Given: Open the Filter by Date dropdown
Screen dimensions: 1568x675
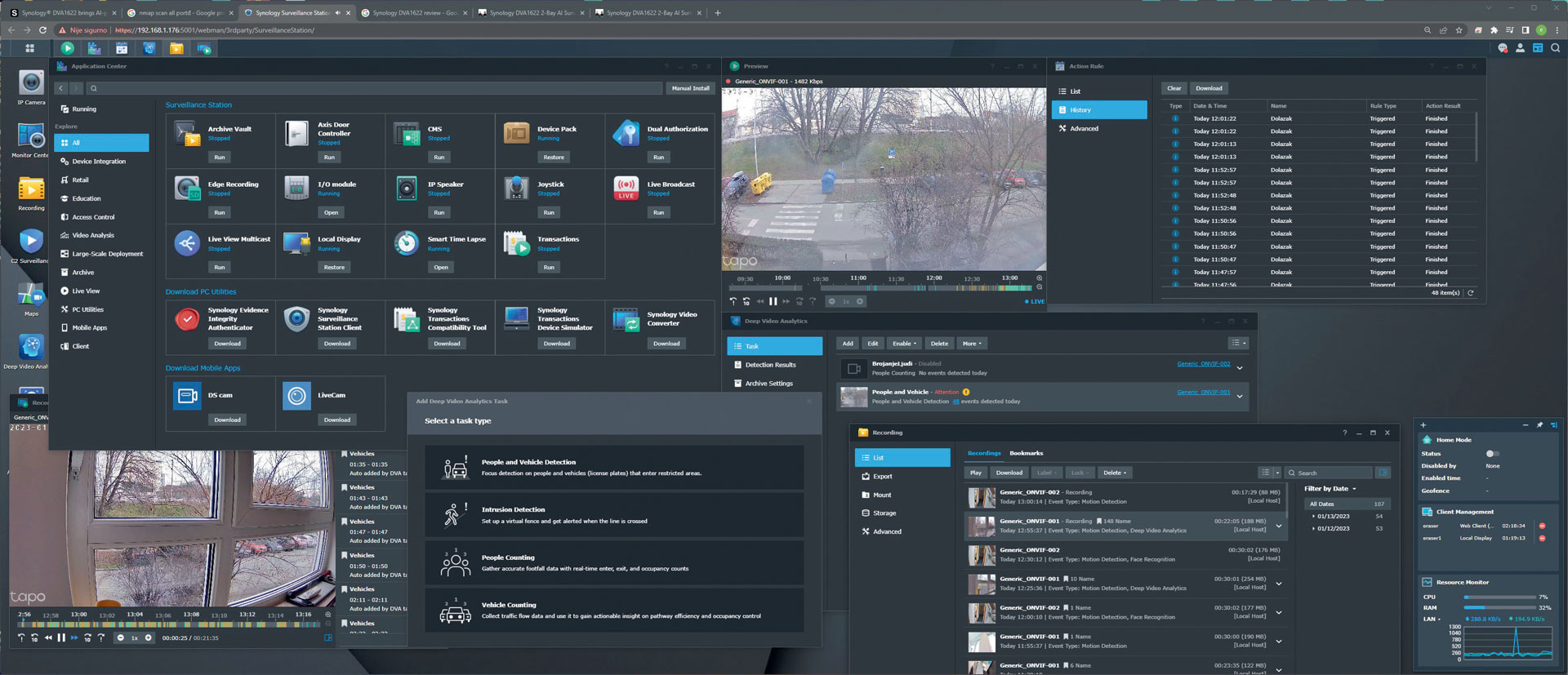Looking at the screenshot, I should pos(1330,489).
